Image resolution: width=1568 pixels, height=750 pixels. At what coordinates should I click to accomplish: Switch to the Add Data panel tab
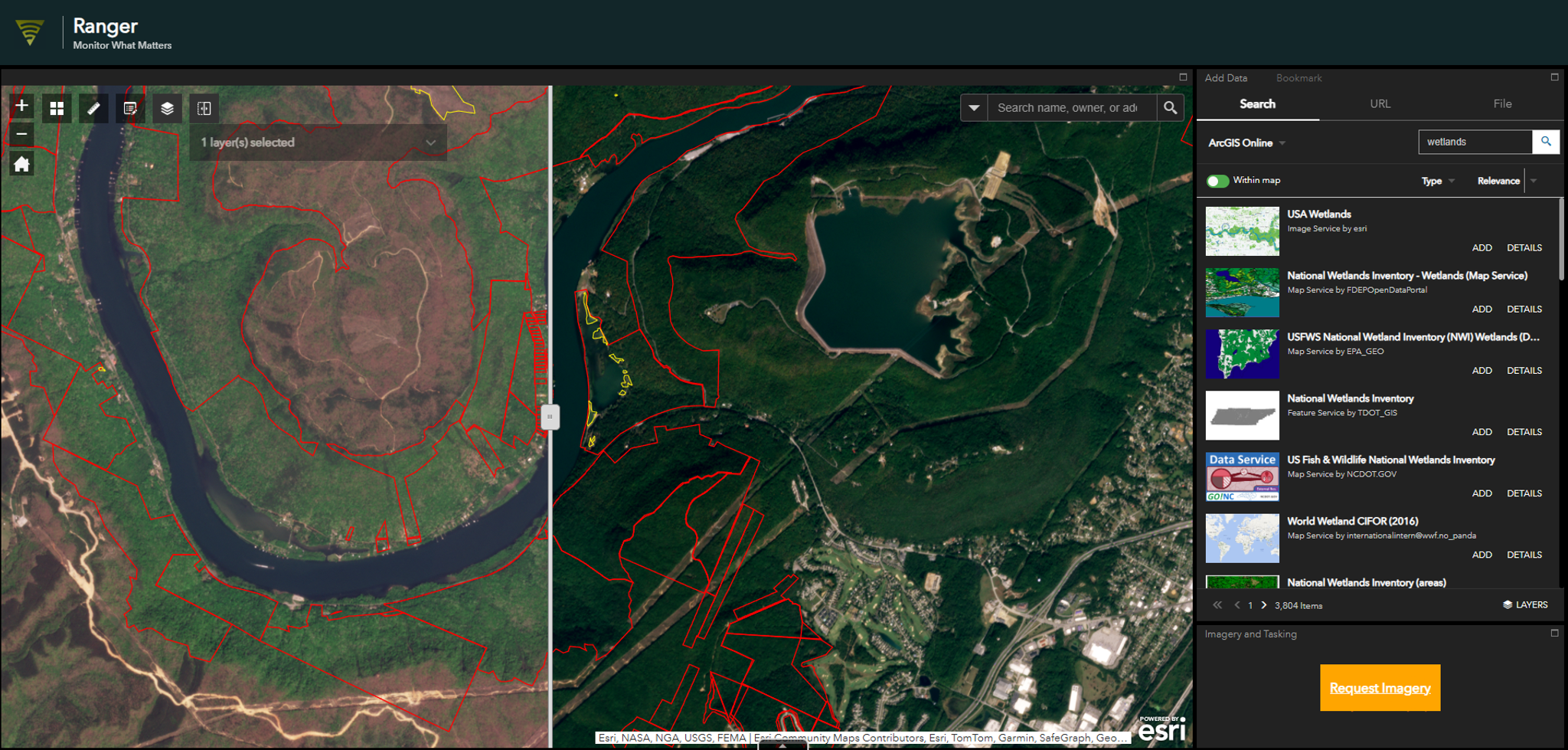coord(1226,78)
